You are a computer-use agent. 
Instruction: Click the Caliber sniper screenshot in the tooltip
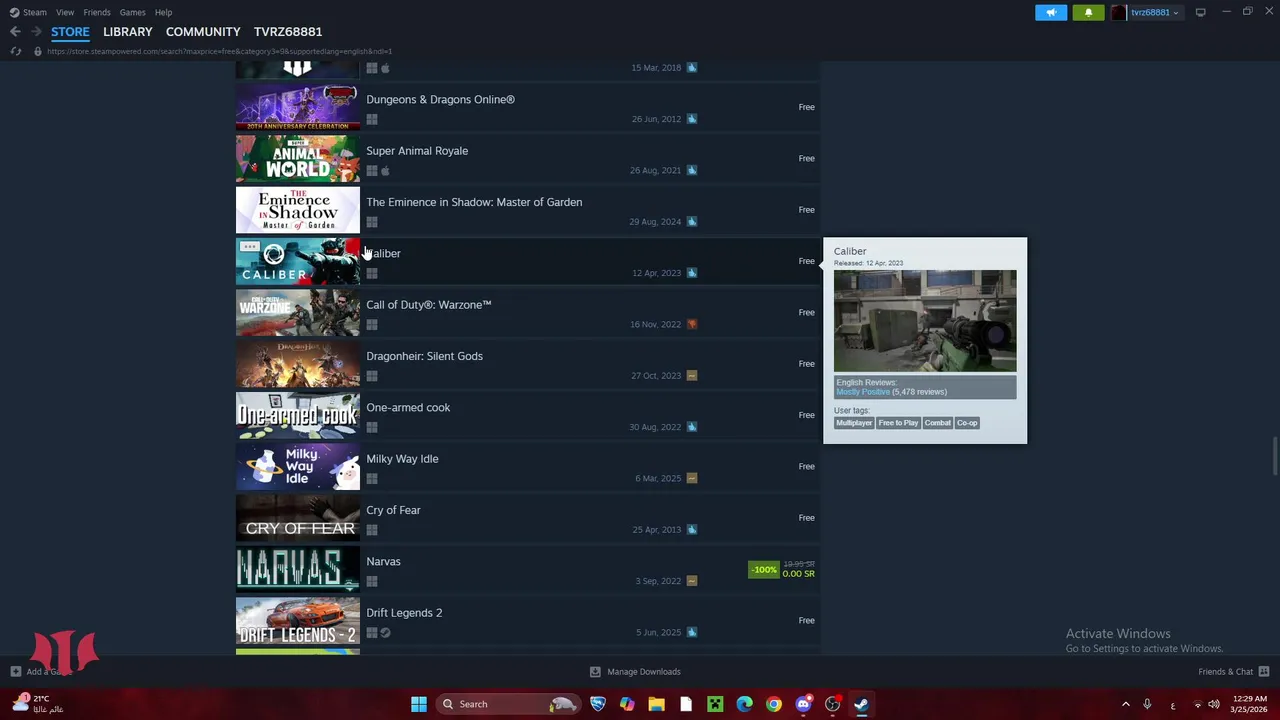925,321
